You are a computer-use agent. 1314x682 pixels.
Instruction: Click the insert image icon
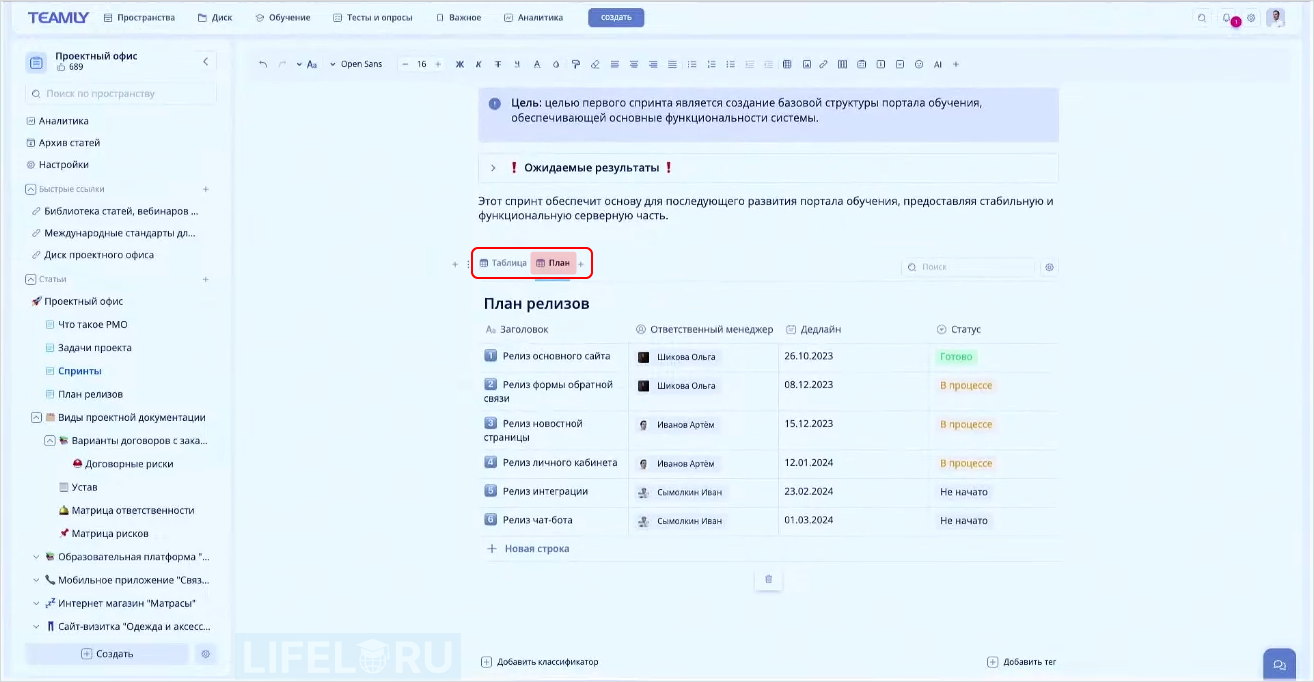coord(805,63)
